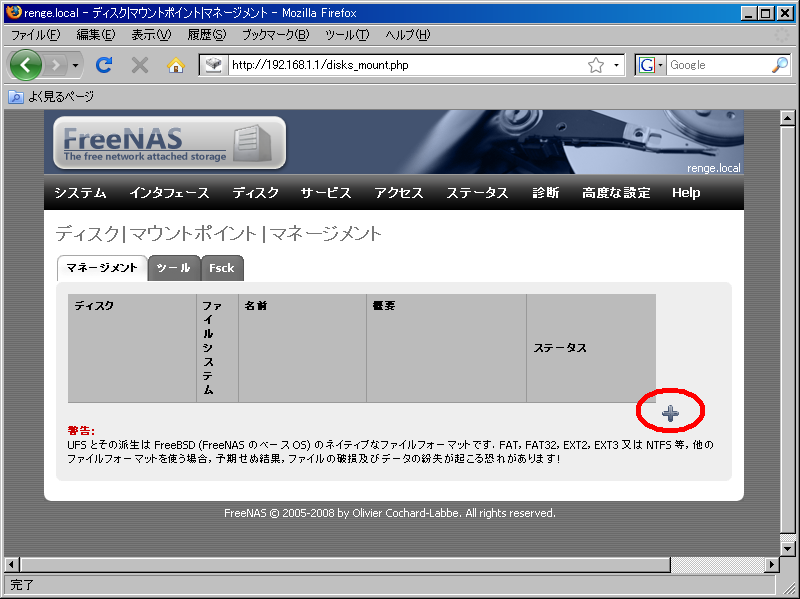This screenshot has height=599, width=800.
Task: Open the ツール(T) menu
Action: 347,35
